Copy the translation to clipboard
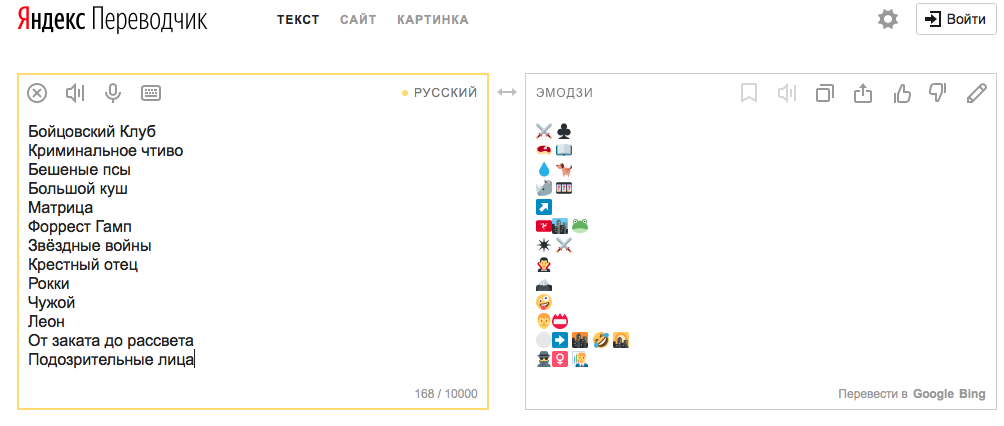Viewport: 1004px width, 426px height. coord(825,93)
